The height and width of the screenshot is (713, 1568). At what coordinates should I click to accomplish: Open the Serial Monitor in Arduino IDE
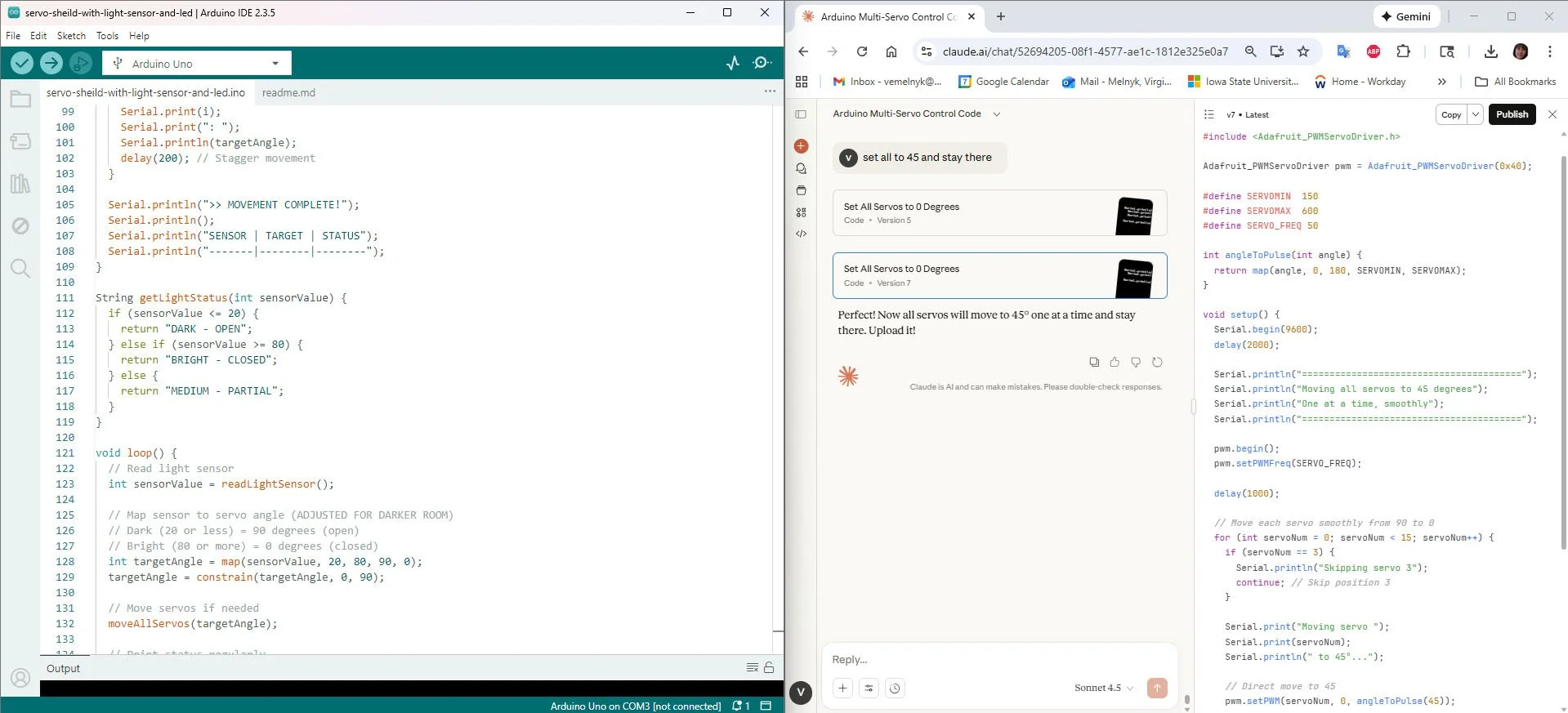762,63
